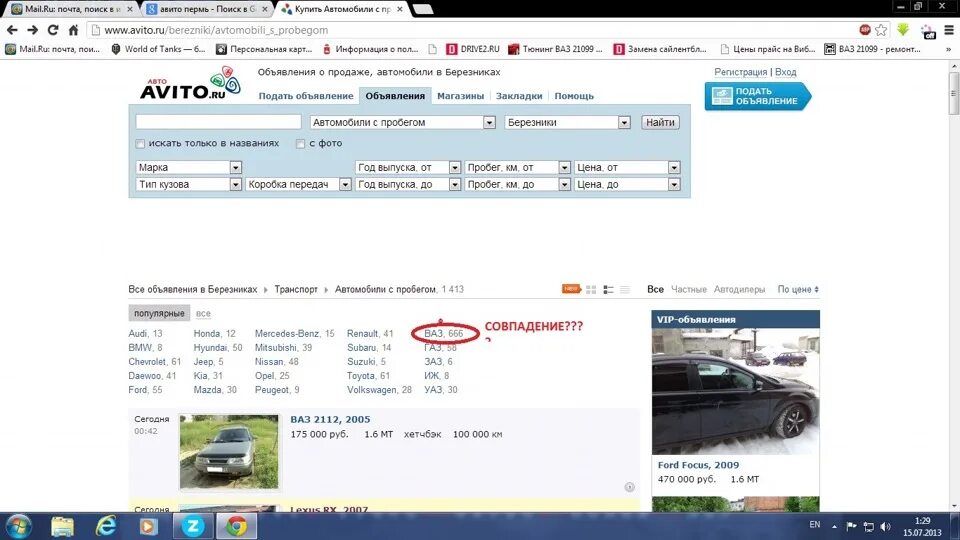Open Windows Start menu orb
Screen dimensions: 960x540
(18, 527)
